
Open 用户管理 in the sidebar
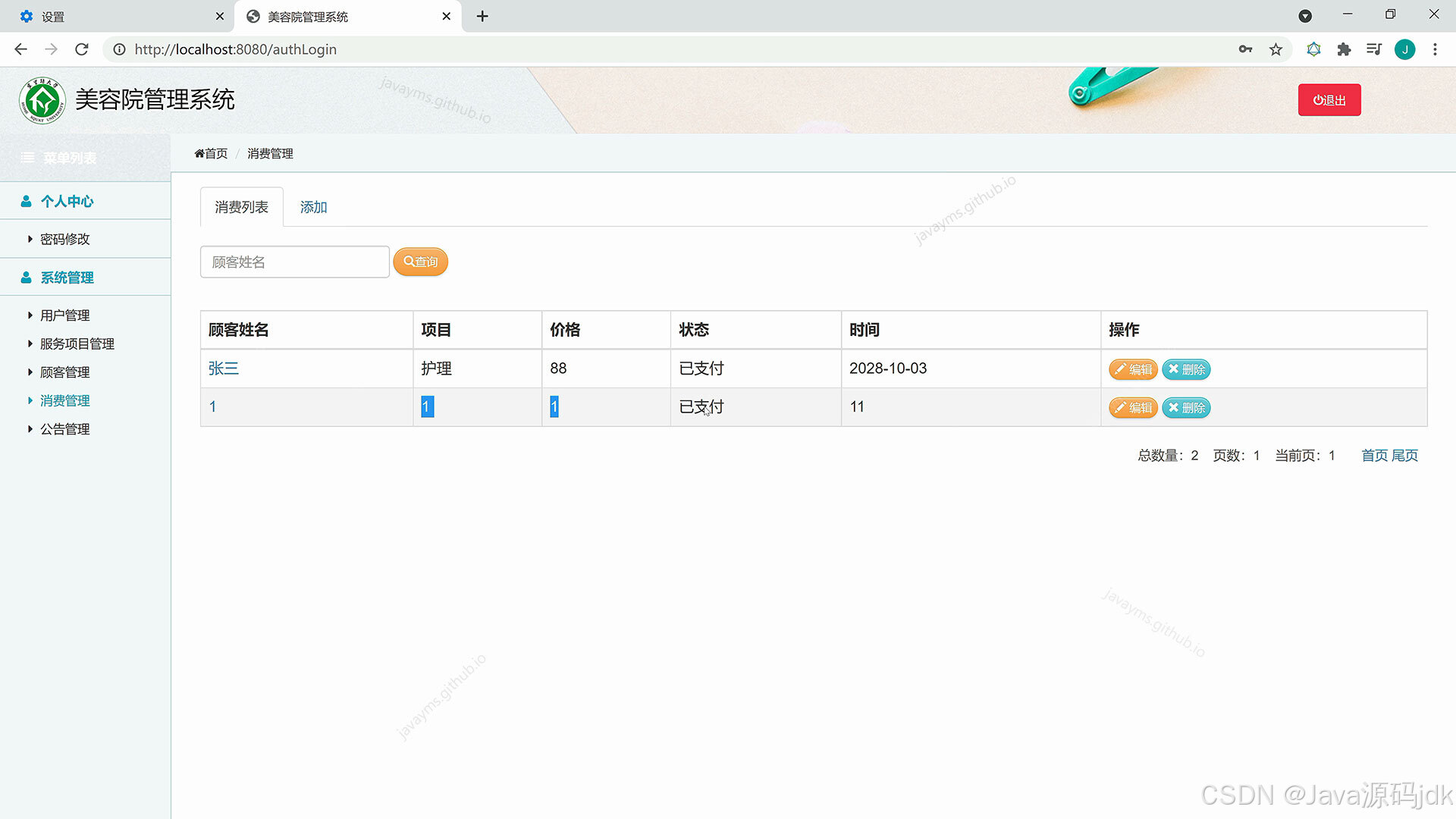point(64,315)
